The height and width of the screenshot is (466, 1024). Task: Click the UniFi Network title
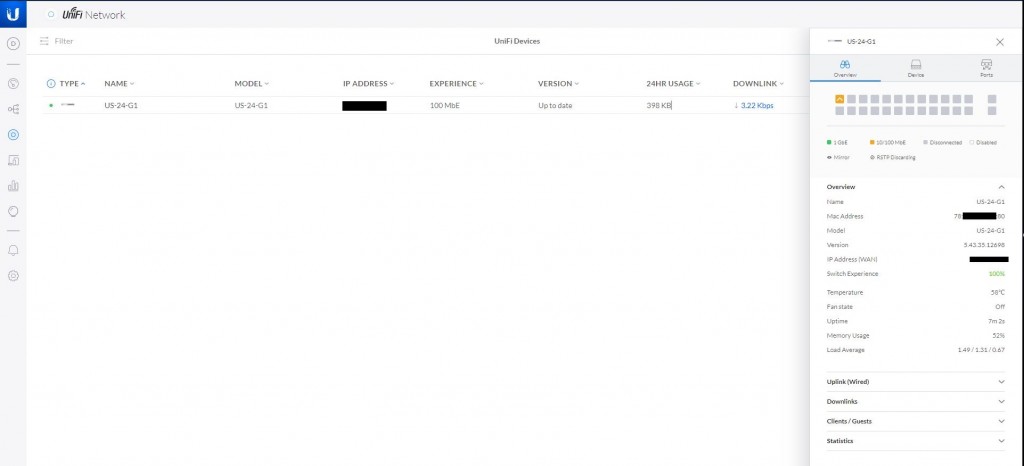click(x=93, y=14)
